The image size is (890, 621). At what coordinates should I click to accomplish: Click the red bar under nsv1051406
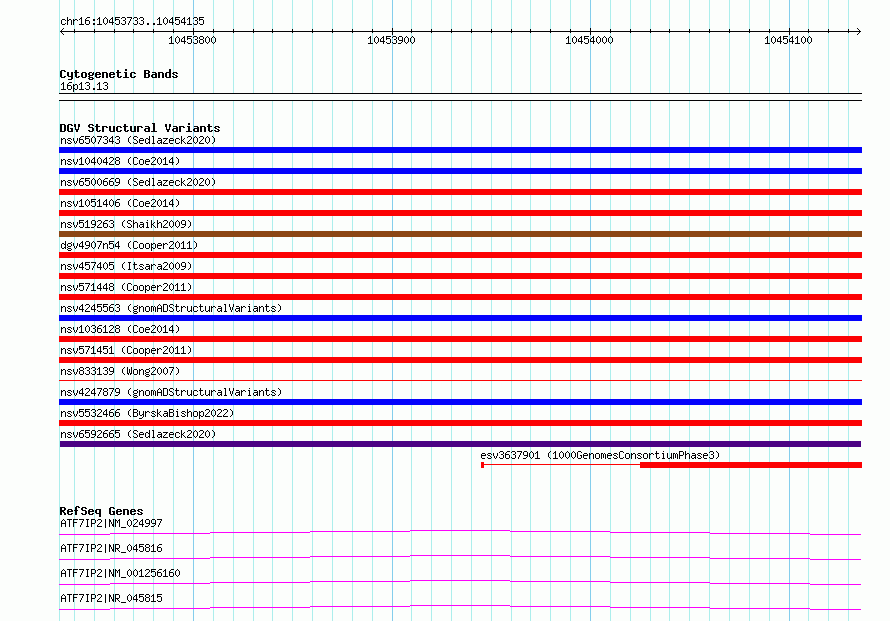(x=460, y=213)
